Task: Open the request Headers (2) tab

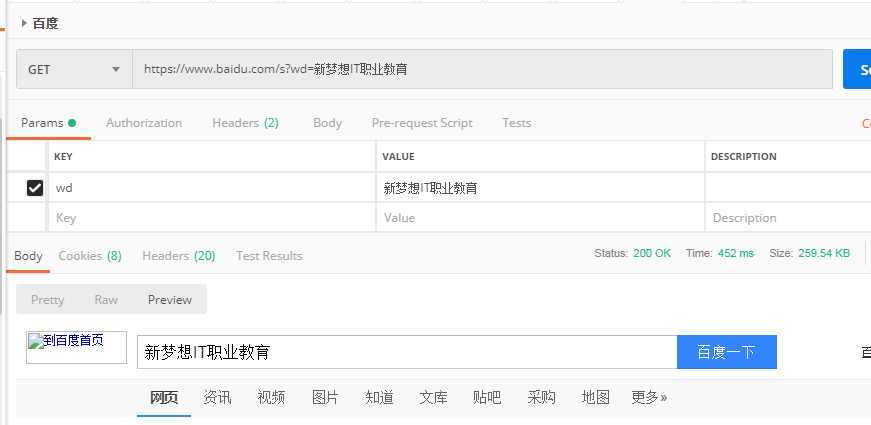Action: [x=245, y=123]
